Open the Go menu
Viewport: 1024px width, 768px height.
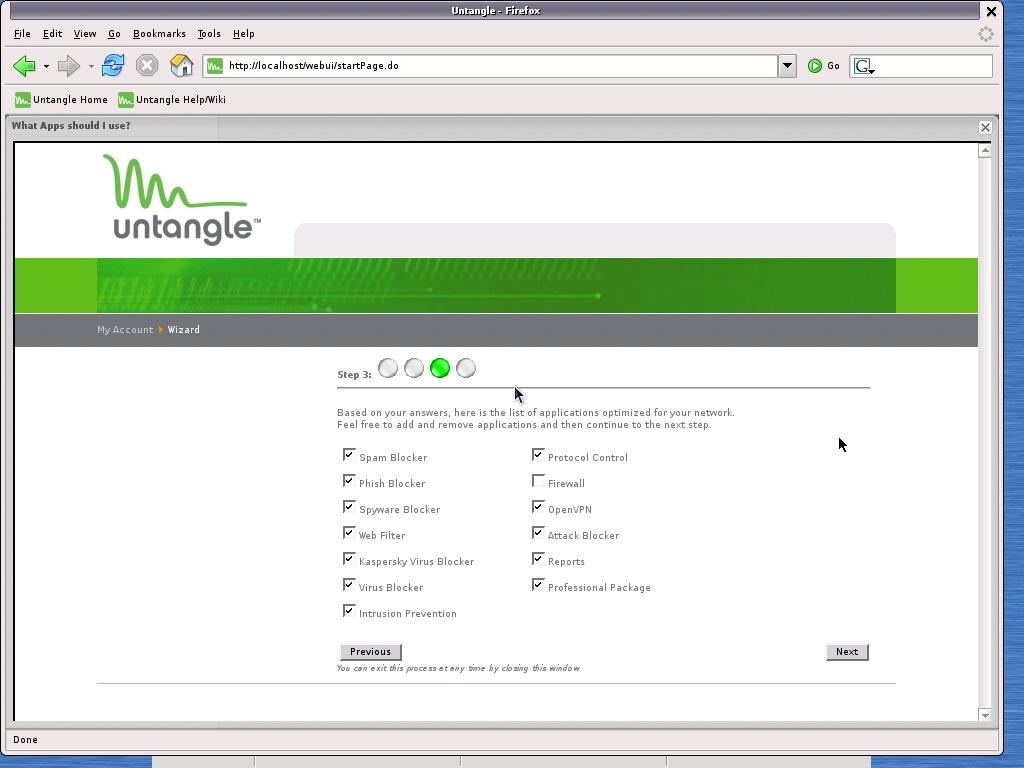click(114, 34)
